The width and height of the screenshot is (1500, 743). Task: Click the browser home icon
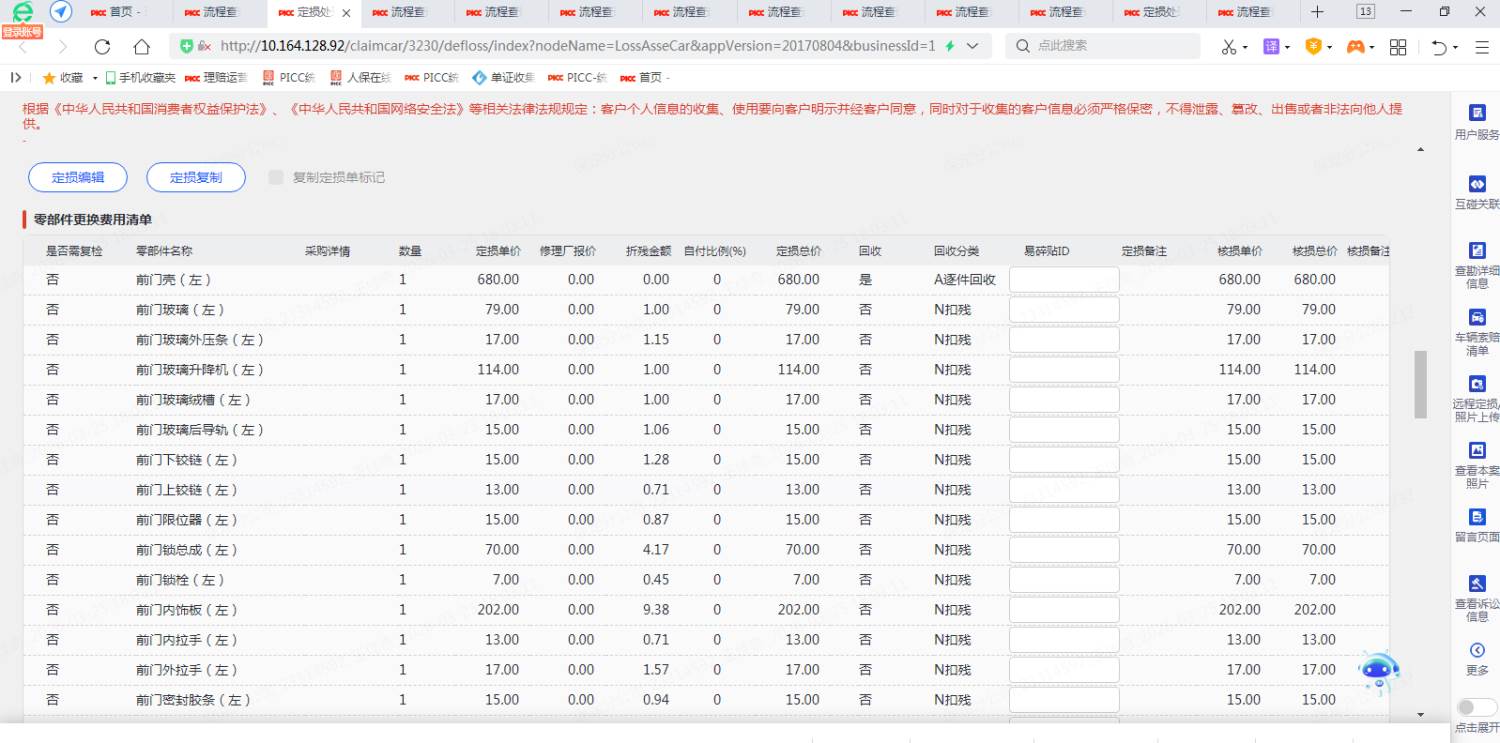pos(141,47)
